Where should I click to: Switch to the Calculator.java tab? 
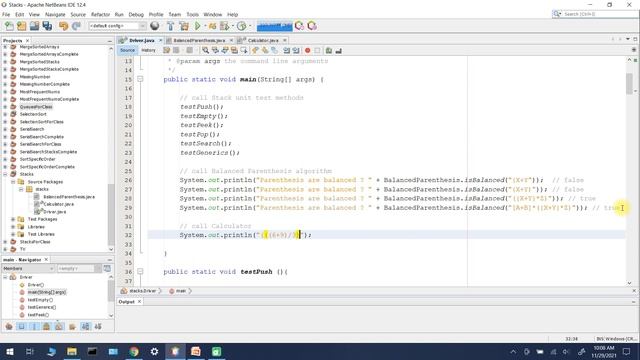click(263, 40)
